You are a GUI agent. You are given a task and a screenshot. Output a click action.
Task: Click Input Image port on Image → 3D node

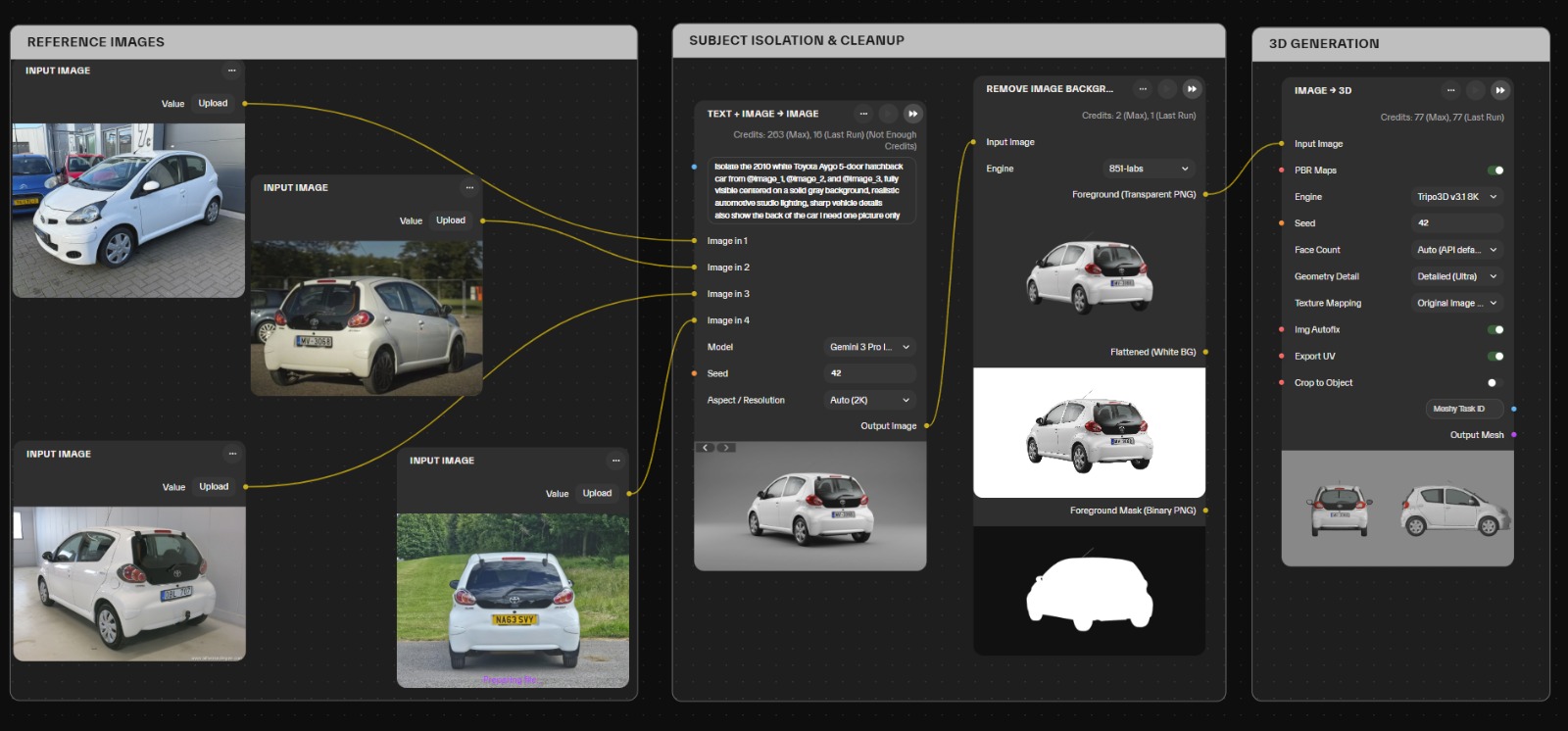pos(1282,144)
